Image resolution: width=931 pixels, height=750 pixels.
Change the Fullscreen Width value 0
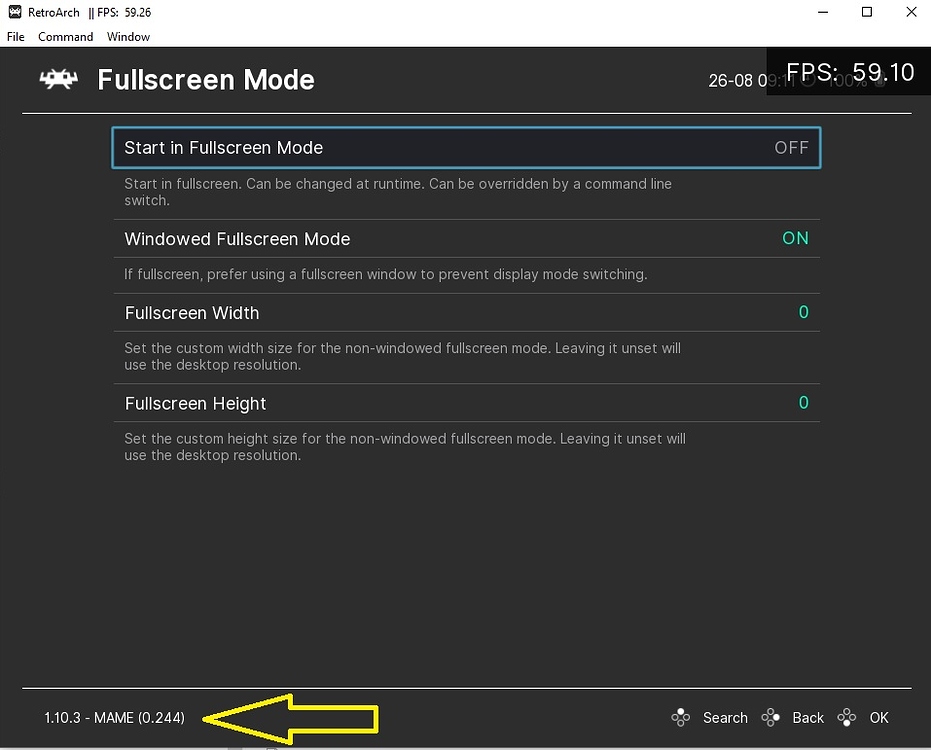(x=803, y=312)
